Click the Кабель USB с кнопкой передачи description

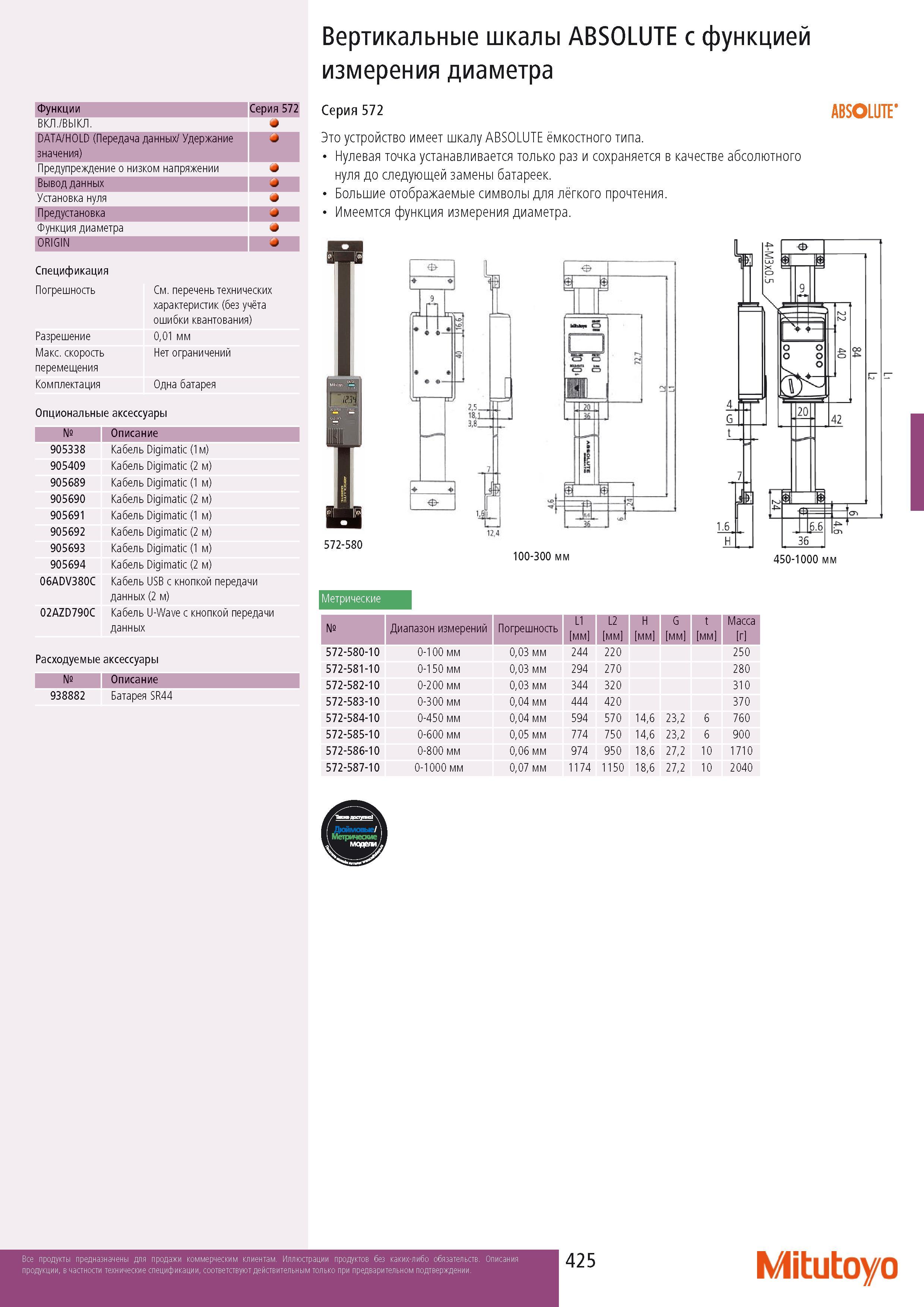coord(184,589)
